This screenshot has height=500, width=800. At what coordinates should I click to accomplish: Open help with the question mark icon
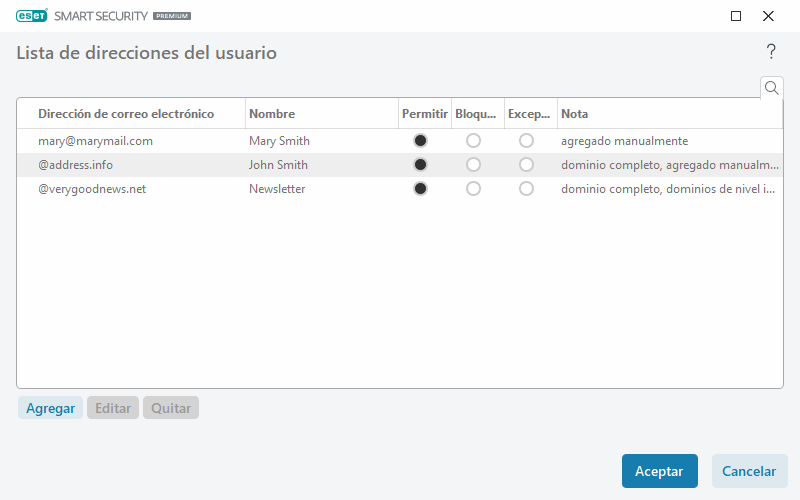tap(771, 52)
